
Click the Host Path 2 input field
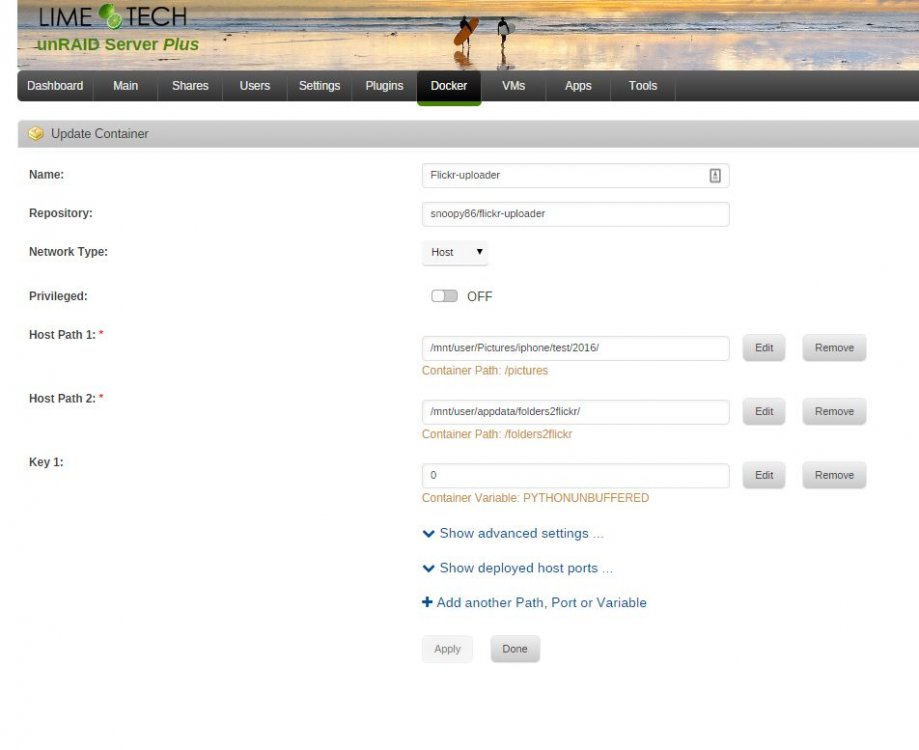pyautogui.click(x=576, y=412)
